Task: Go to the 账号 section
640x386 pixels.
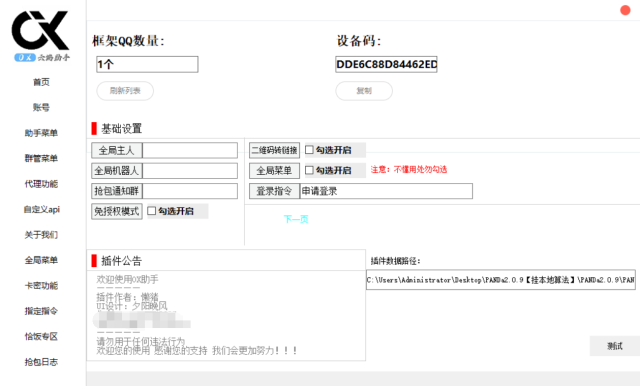Action: point(41,107)
